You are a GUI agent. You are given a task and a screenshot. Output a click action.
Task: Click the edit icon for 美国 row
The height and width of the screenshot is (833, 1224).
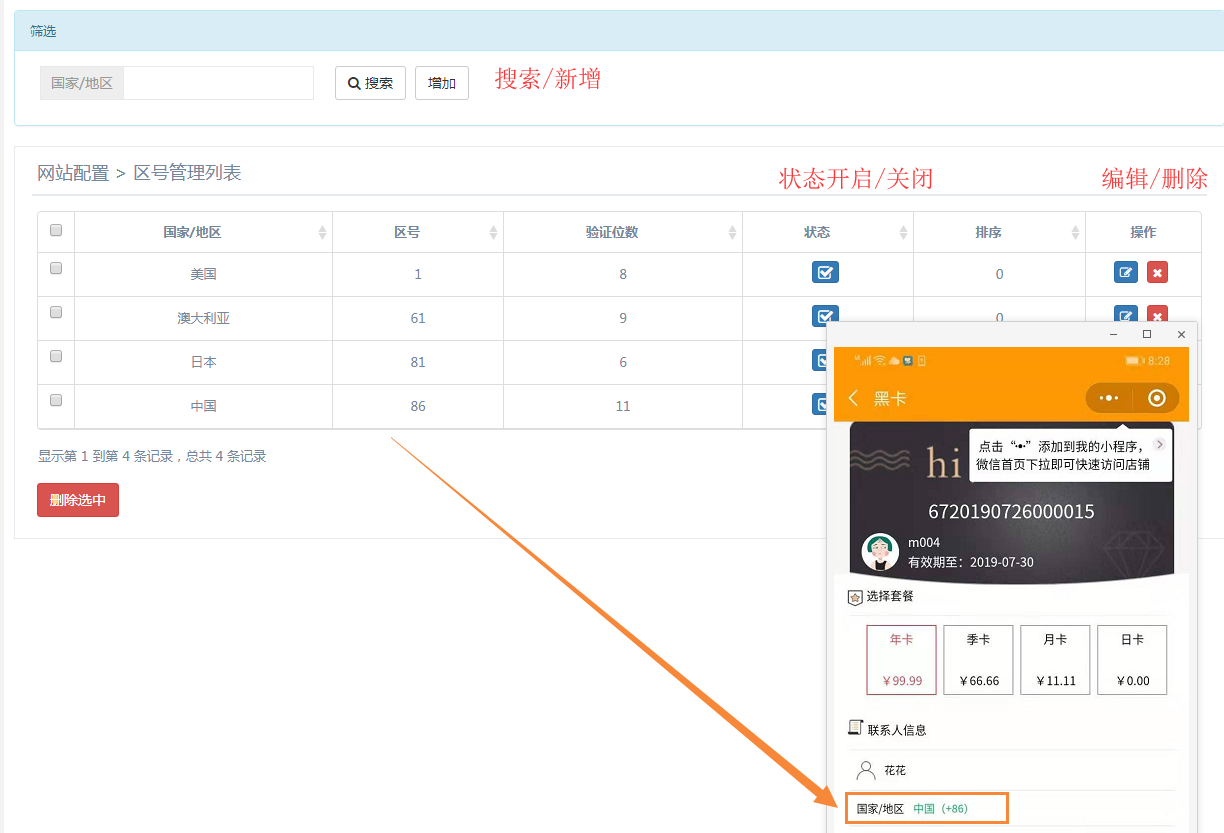point(1126,272)
